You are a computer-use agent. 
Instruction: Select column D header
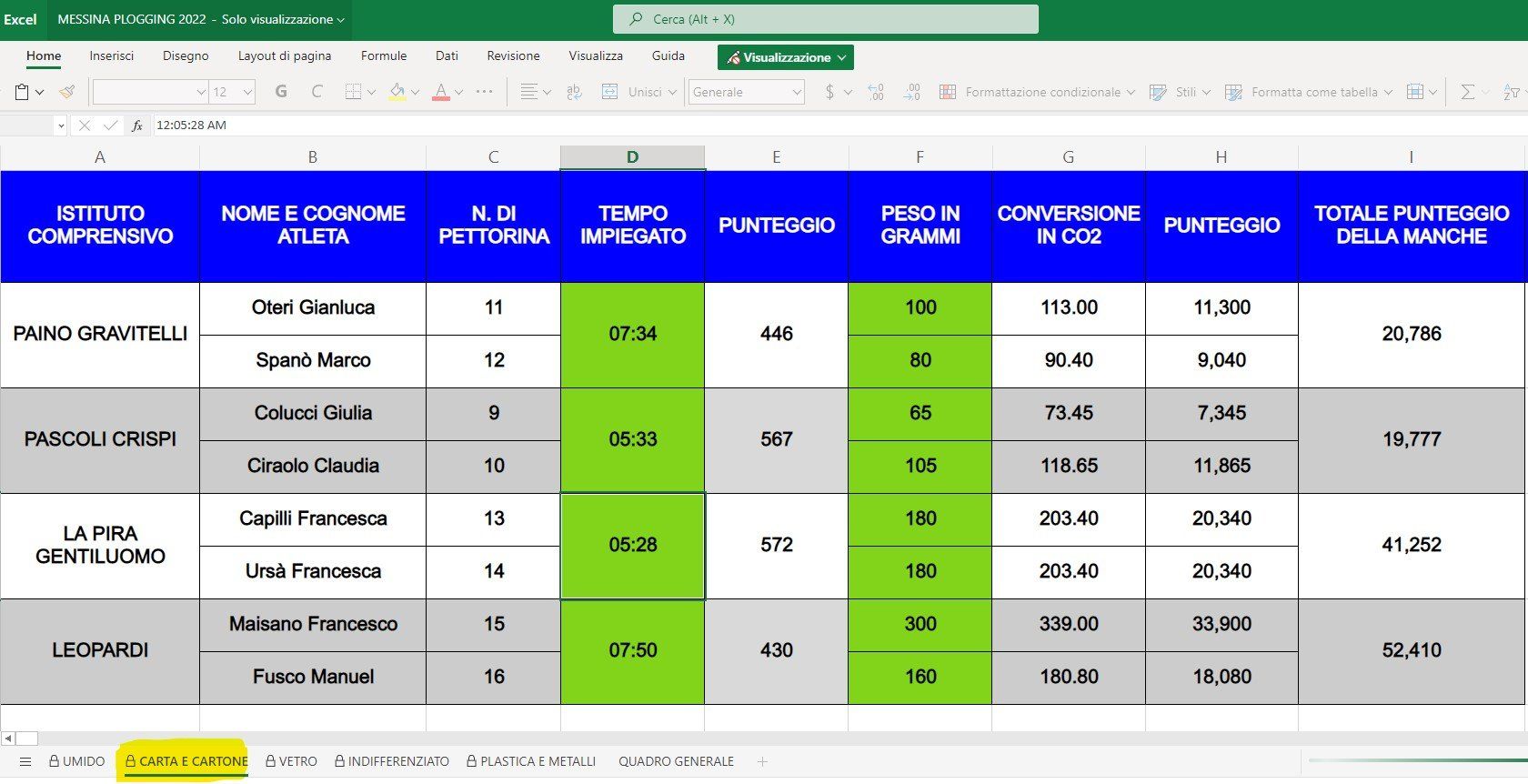pyautogui.click(x=632, y=157)
